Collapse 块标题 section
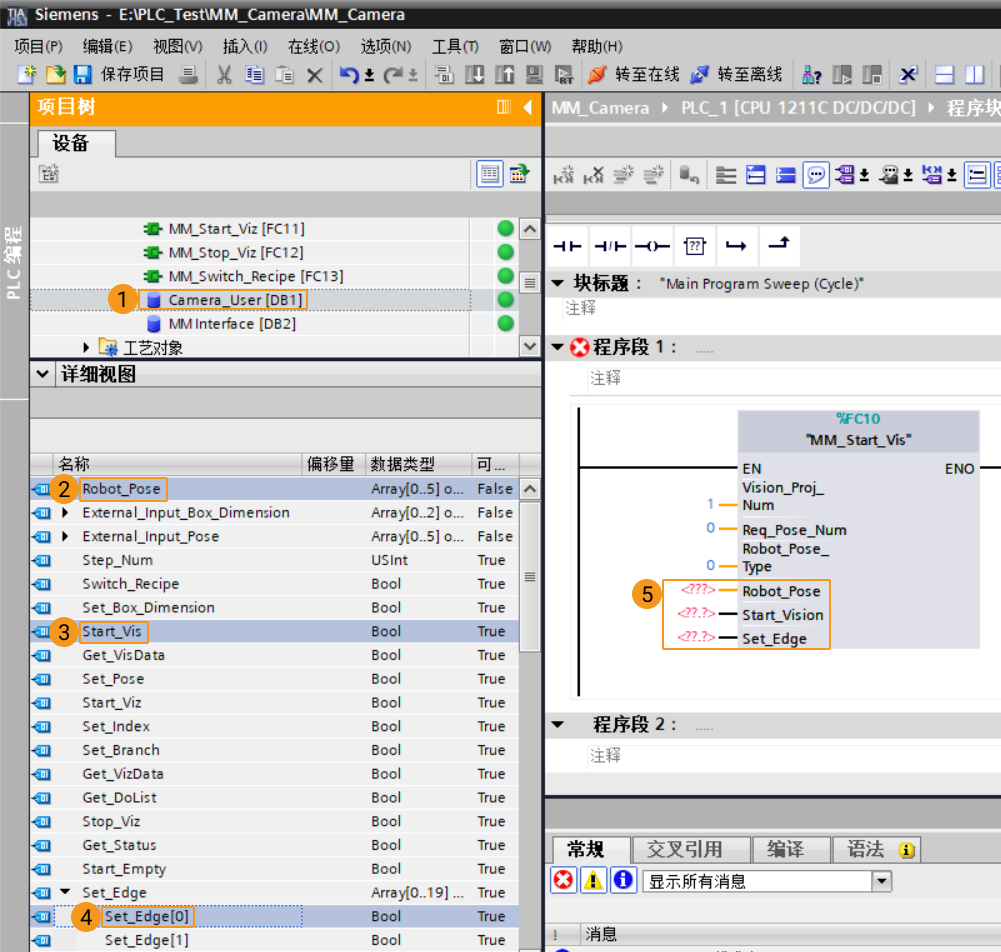This screenshot has width=1001, height=952. [x=558, y=283]
